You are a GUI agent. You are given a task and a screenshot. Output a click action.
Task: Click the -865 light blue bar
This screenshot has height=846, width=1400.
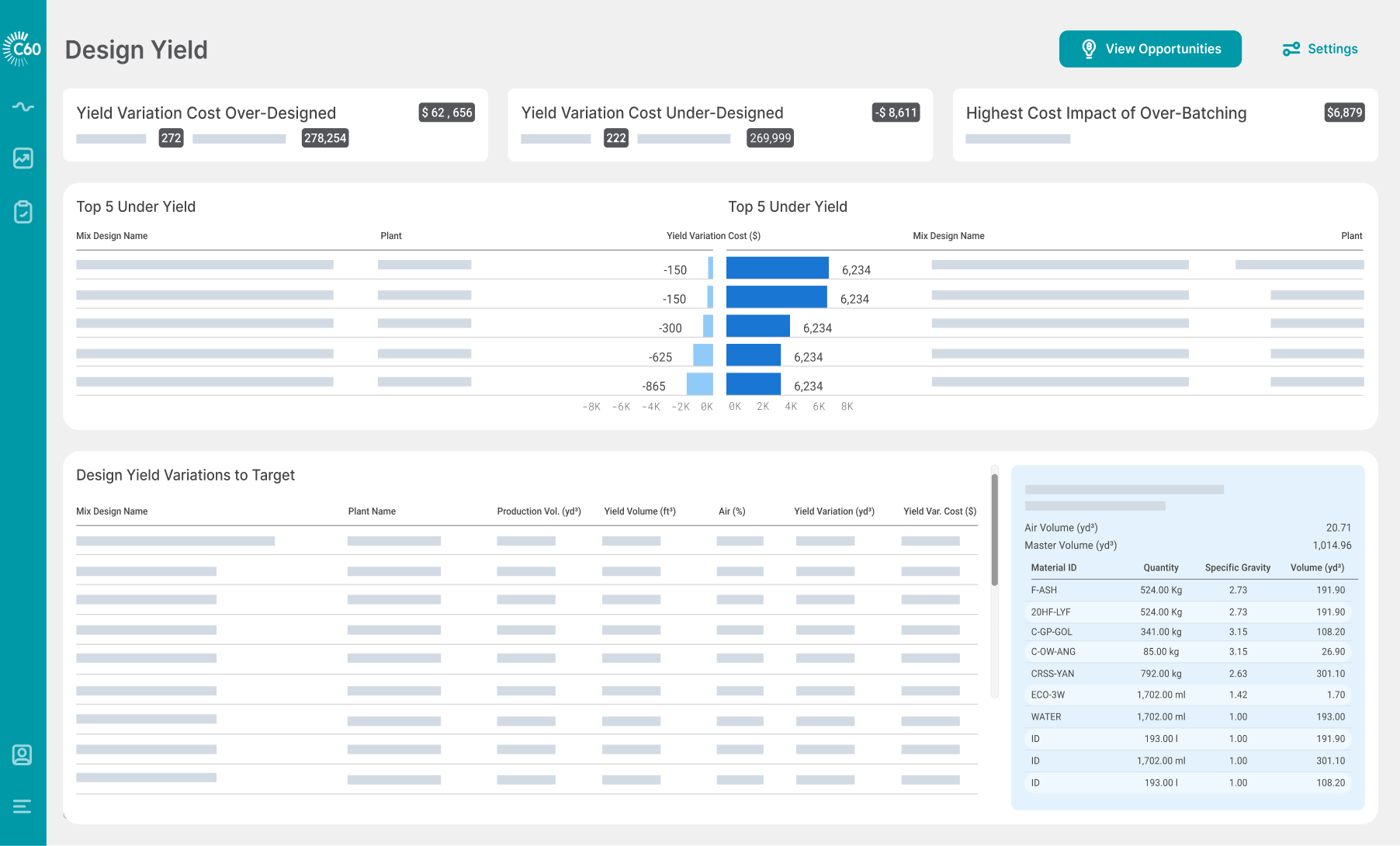pos(699,384)
